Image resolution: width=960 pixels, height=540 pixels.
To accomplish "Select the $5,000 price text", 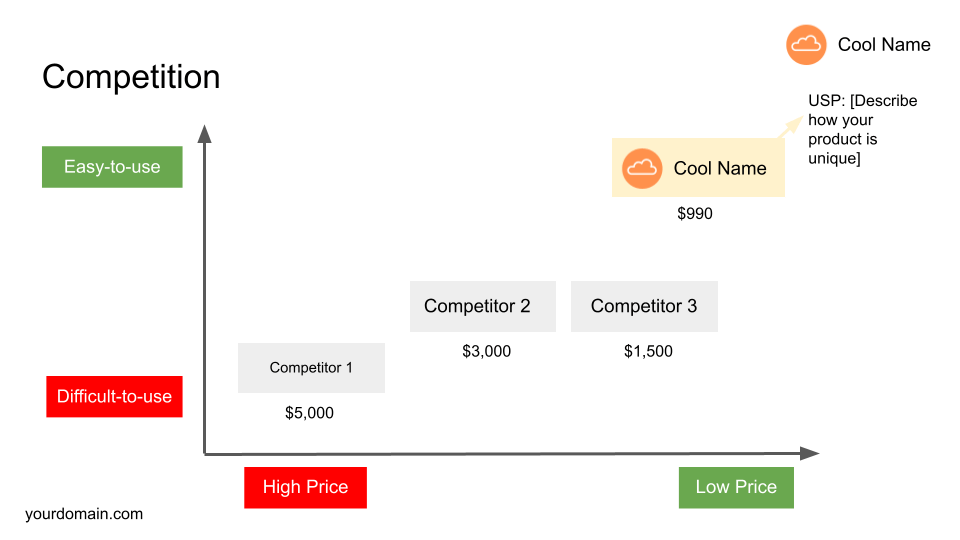I will (310, 413).
